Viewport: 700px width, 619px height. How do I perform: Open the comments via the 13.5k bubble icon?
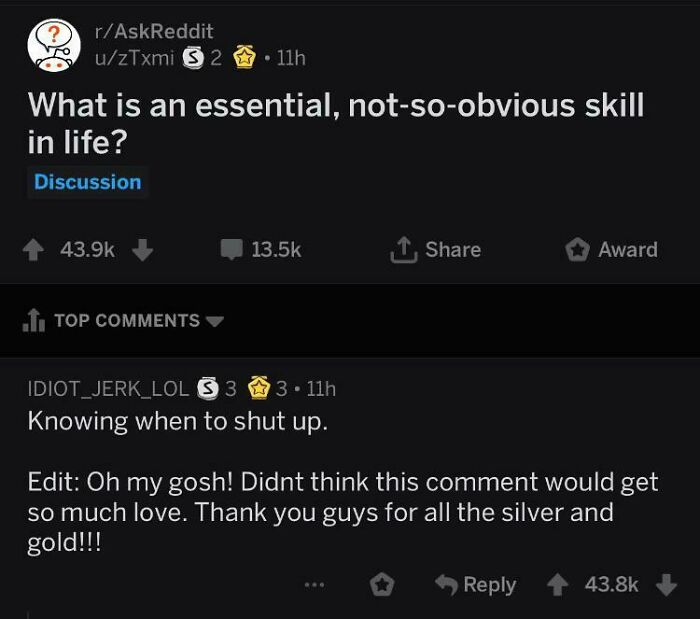coord(232,249)
